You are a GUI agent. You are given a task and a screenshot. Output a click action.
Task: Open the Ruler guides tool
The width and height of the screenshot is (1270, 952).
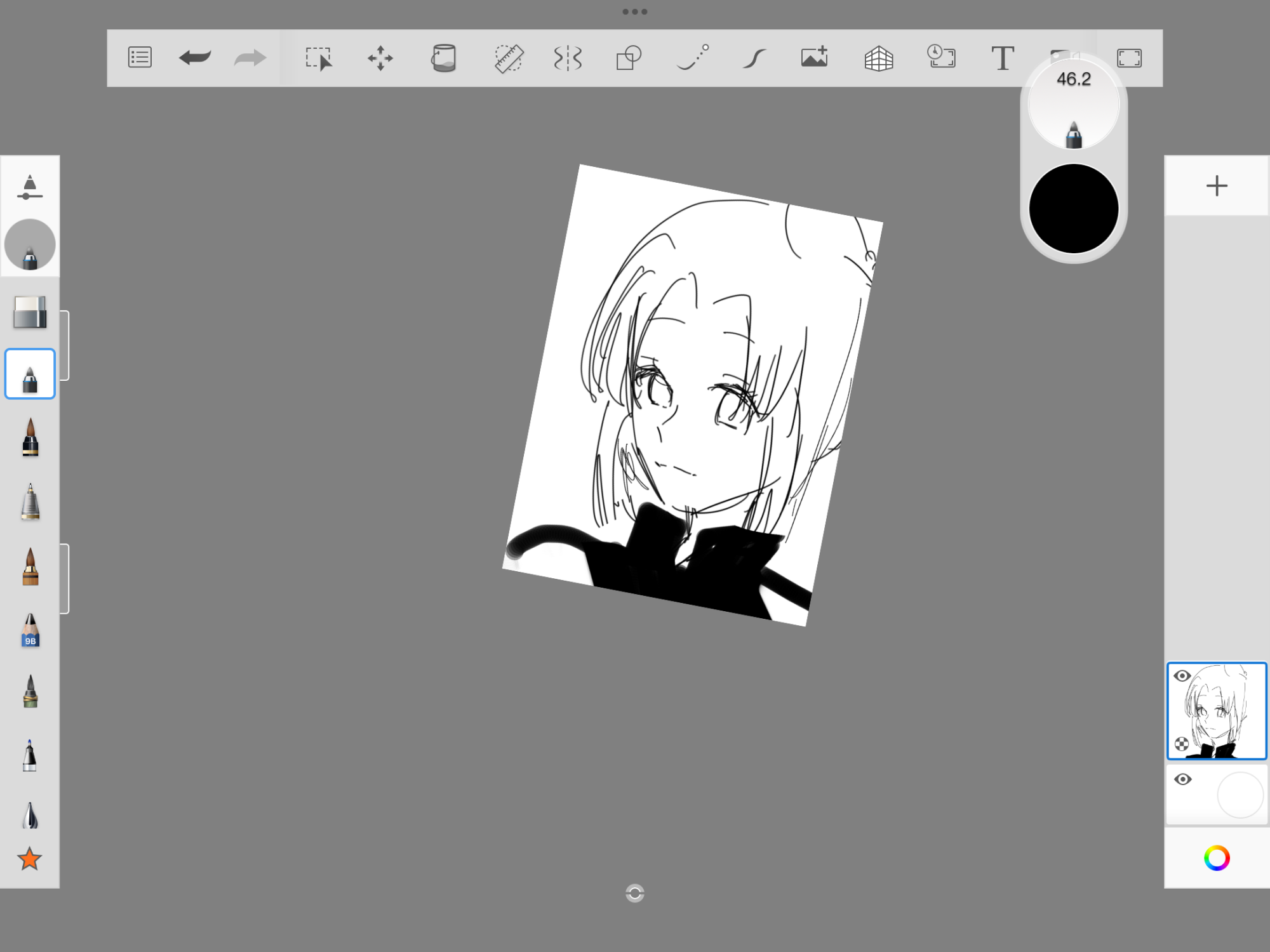pyautogui.click(x=509, y=58)
